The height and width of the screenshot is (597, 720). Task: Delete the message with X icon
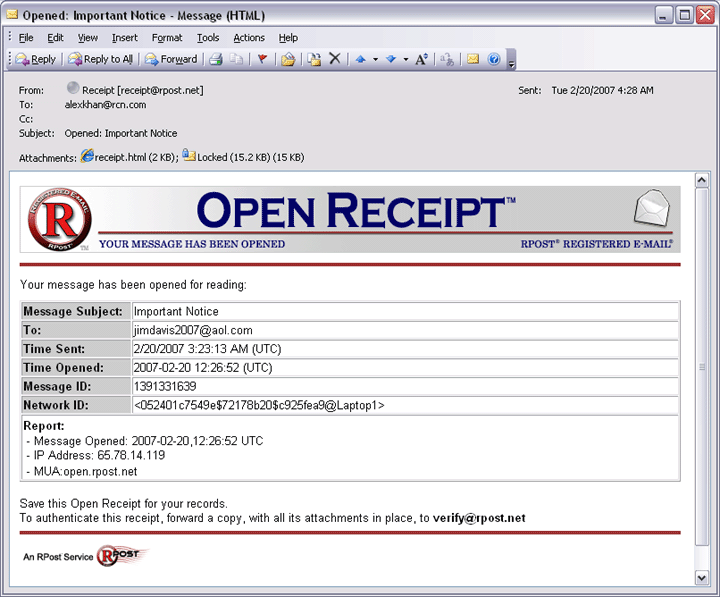(x=335, y=59)
